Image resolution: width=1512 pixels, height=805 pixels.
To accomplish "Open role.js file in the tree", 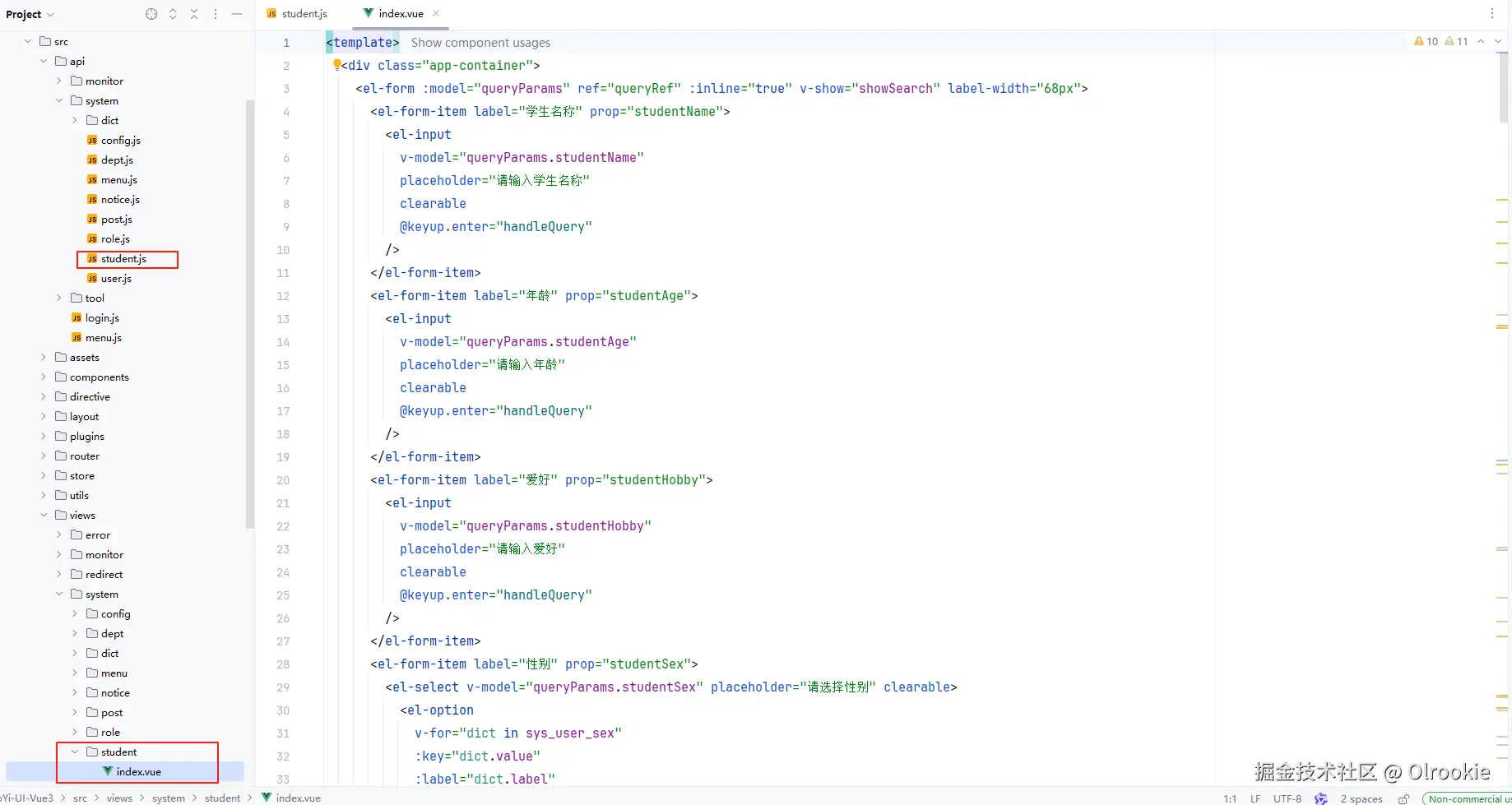I will (x=109, y=238).
